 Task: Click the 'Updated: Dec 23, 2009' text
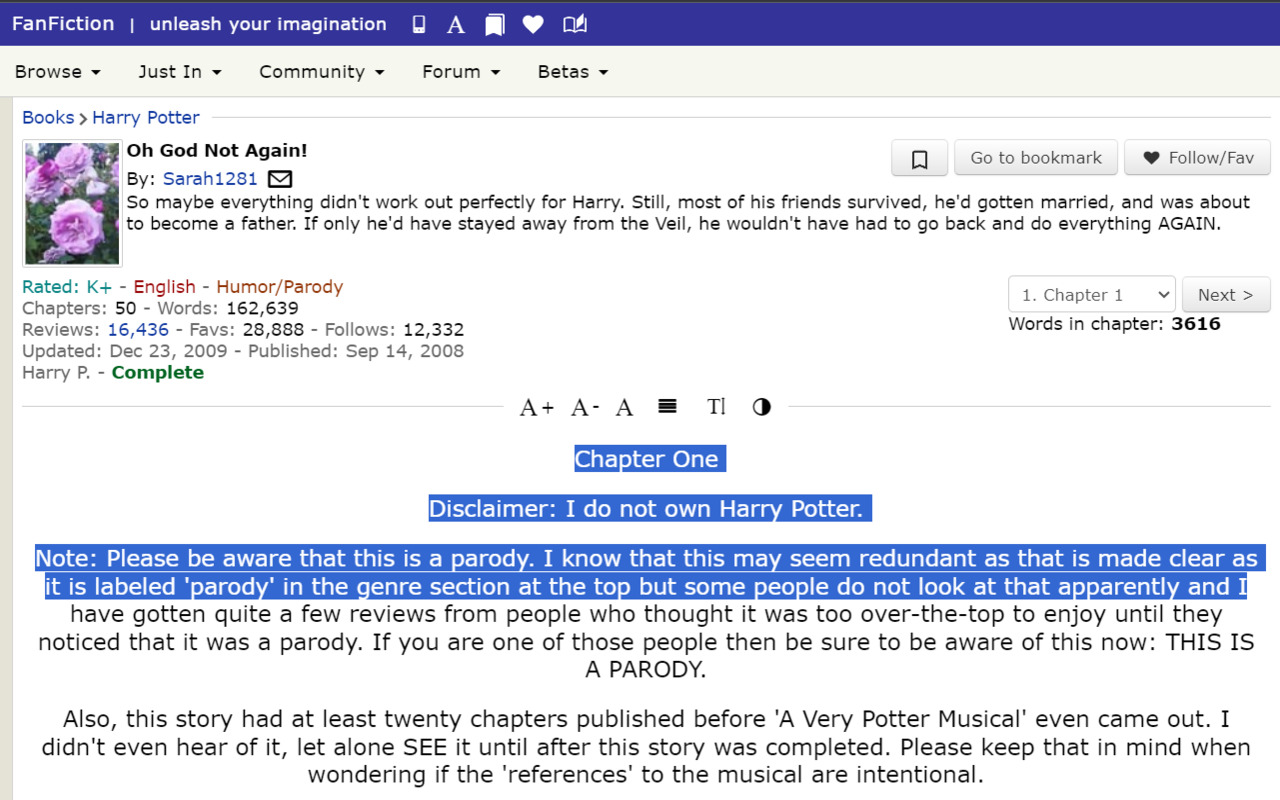[126, 351]
